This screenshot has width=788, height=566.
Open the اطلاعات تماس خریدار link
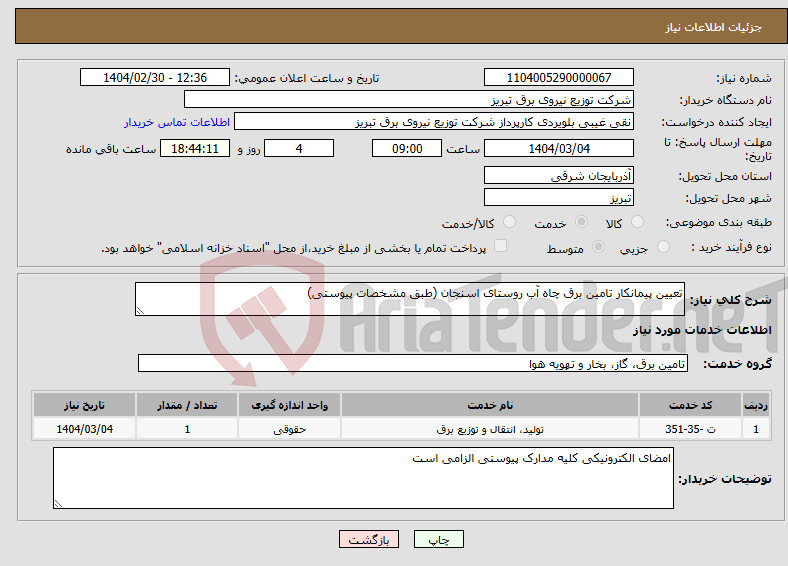tap(177, 122)
